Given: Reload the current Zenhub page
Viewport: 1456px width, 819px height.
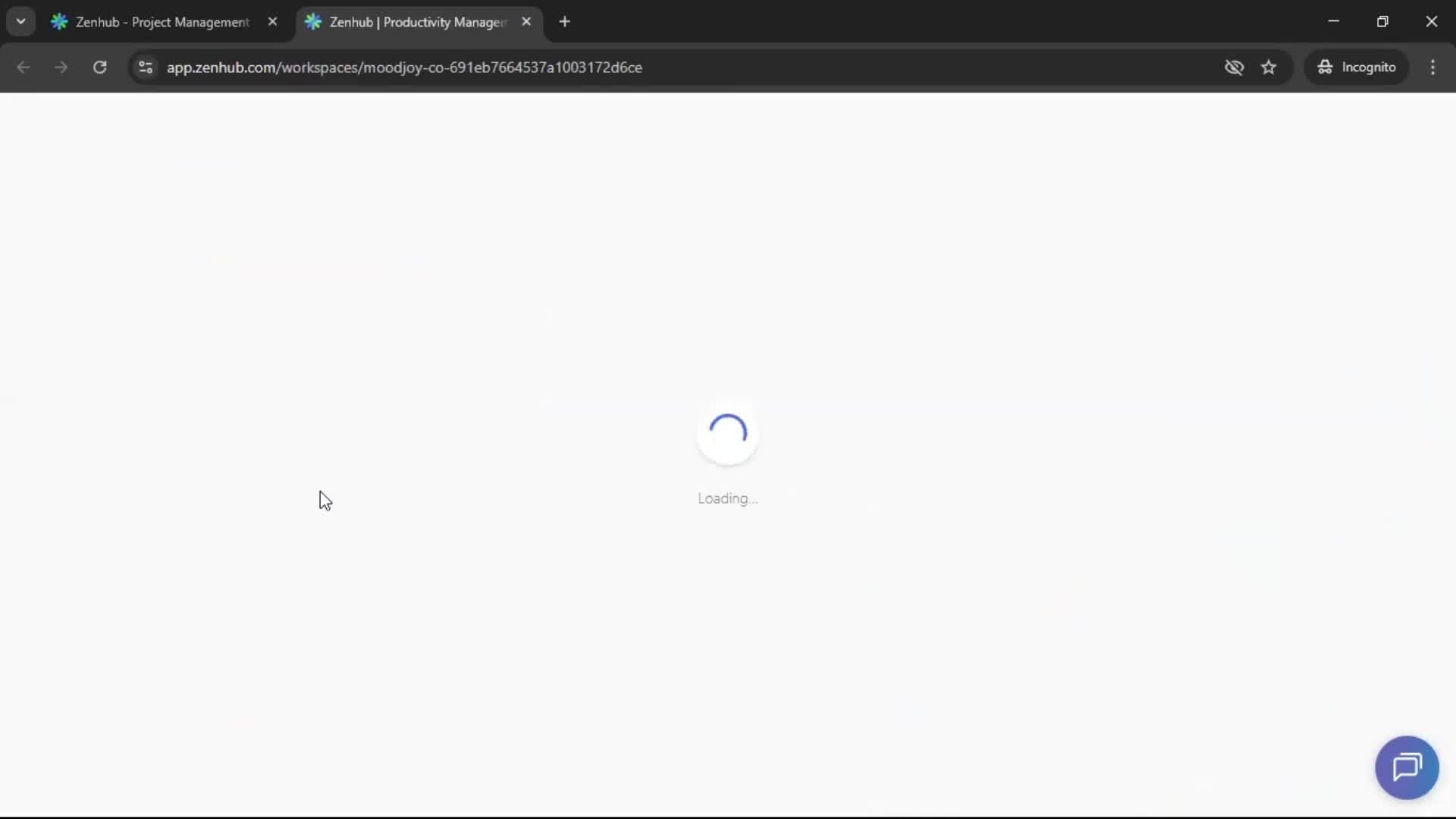Looking at the screenshot, I should point(99,67).
